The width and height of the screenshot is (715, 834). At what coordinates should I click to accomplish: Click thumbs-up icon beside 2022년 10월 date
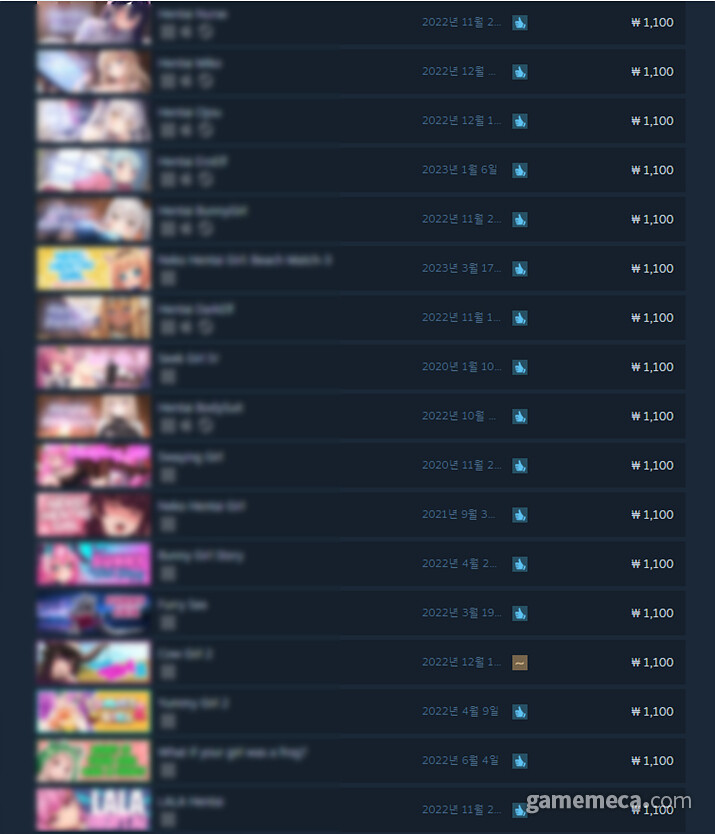click(x=519, y=416)
